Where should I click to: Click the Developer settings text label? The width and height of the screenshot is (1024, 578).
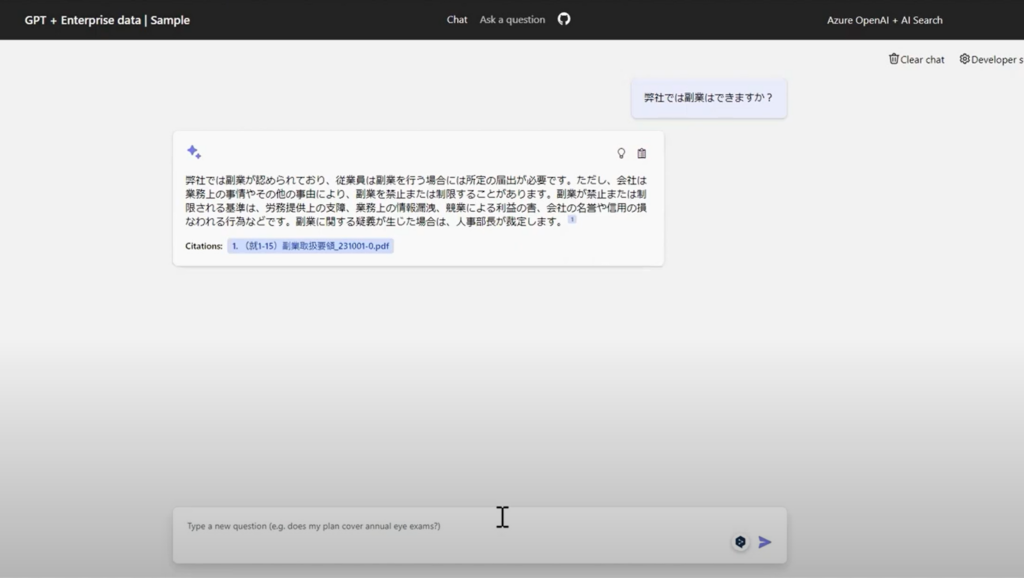pos(997,60)
